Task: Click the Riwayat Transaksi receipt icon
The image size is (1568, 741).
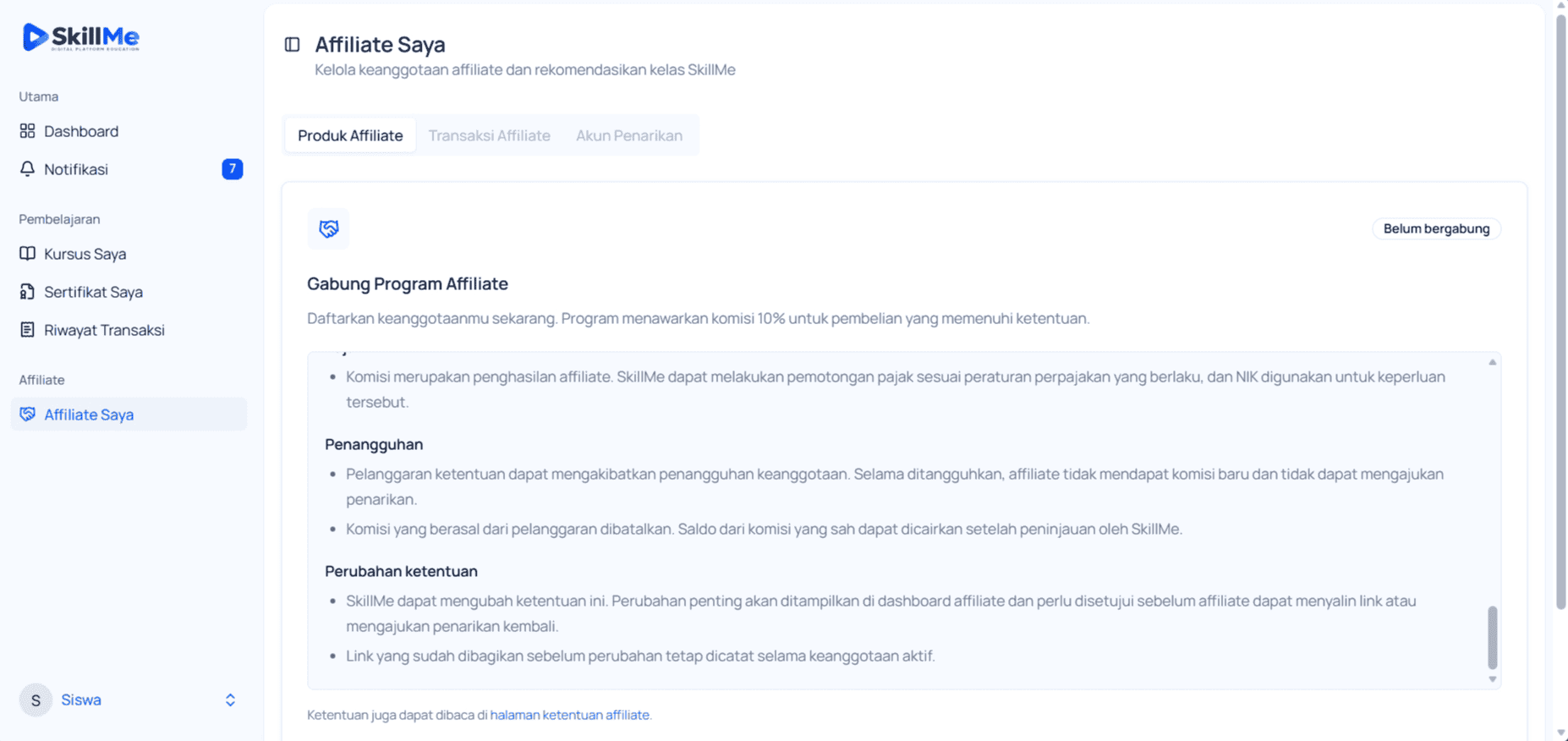Action: click(x=28, y=330)
